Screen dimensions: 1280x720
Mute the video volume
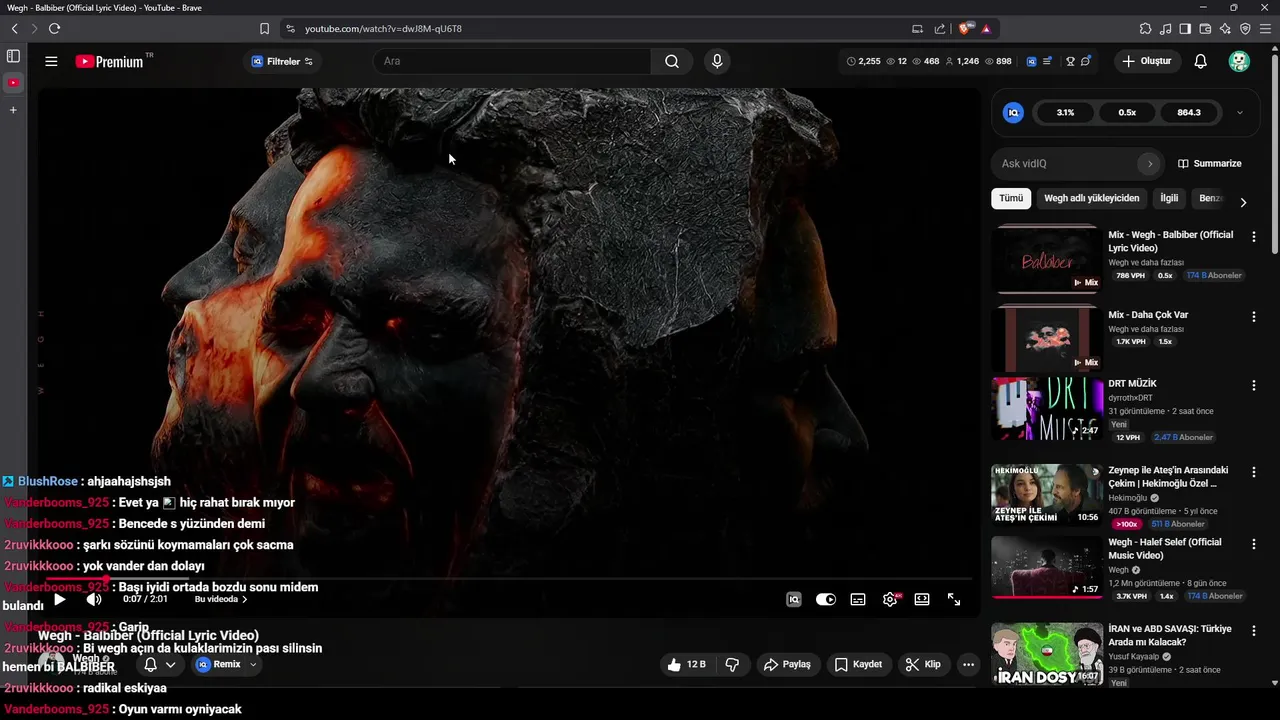(93, 599)
